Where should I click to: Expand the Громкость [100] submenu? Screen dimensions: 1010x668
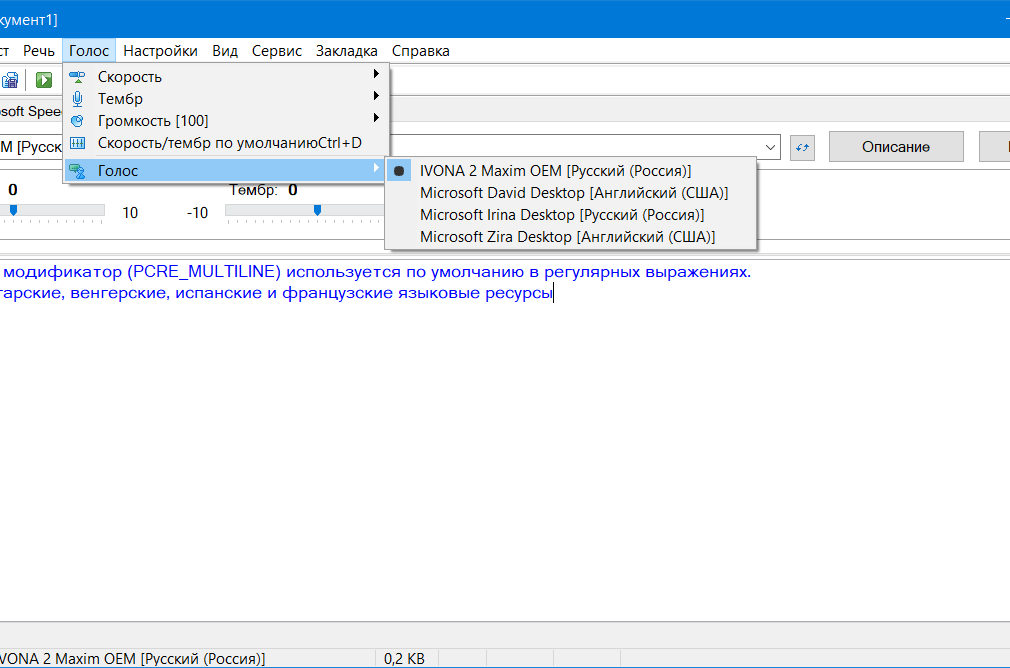pyautogui.click(x=226, y=120)
